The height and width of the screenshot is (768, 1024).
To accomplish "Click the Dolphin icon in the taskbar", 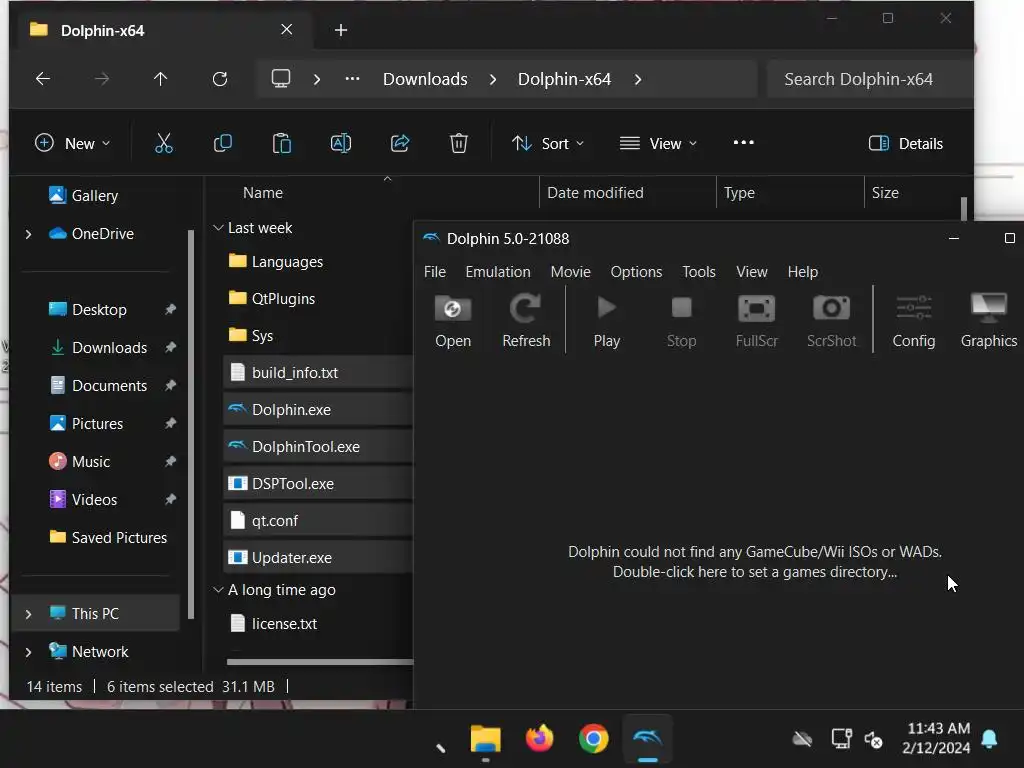I will 647,739.
